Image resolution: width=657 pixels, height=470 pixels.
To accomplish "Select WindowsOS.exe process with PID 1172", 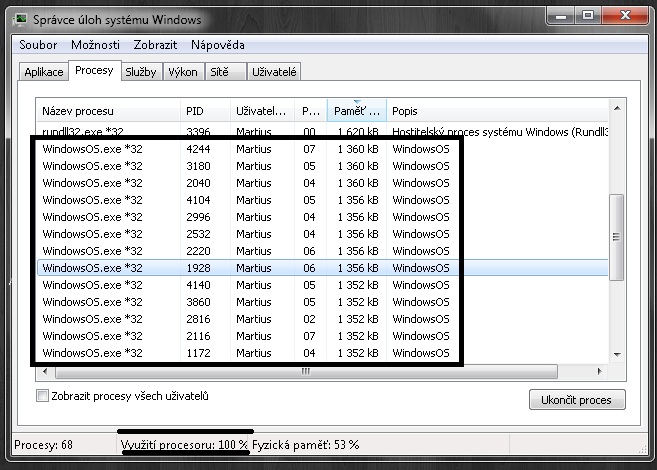I will click(323, 353).
